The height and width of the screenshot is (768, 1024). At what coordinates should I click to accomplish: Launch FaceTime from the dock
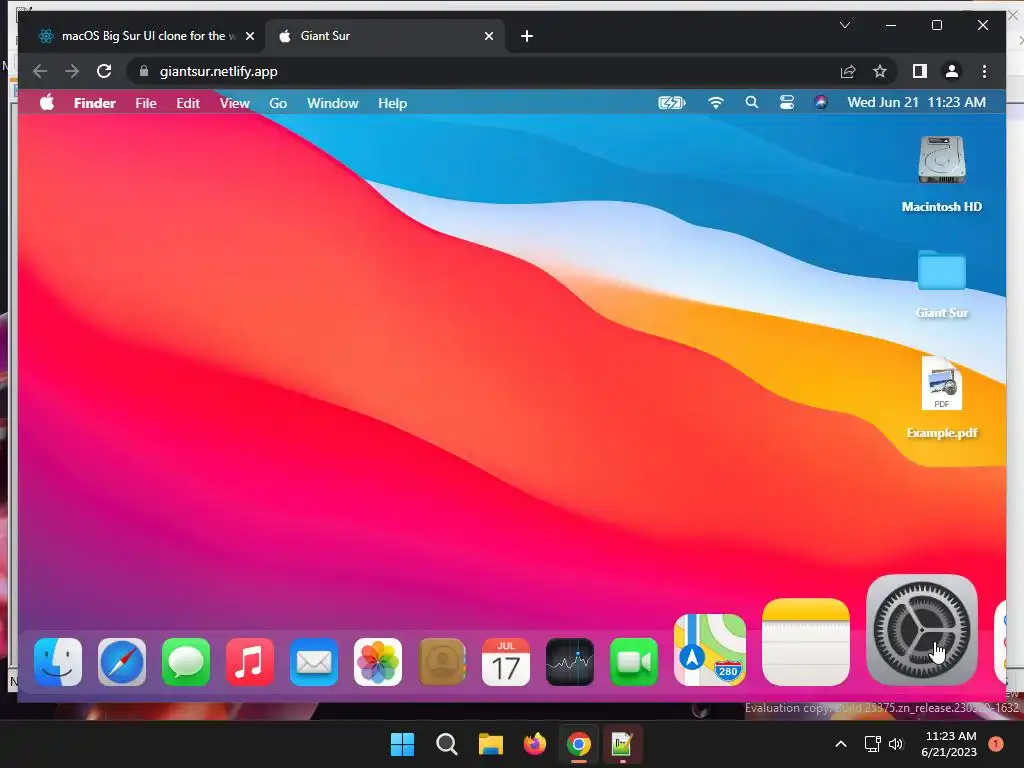634,662
